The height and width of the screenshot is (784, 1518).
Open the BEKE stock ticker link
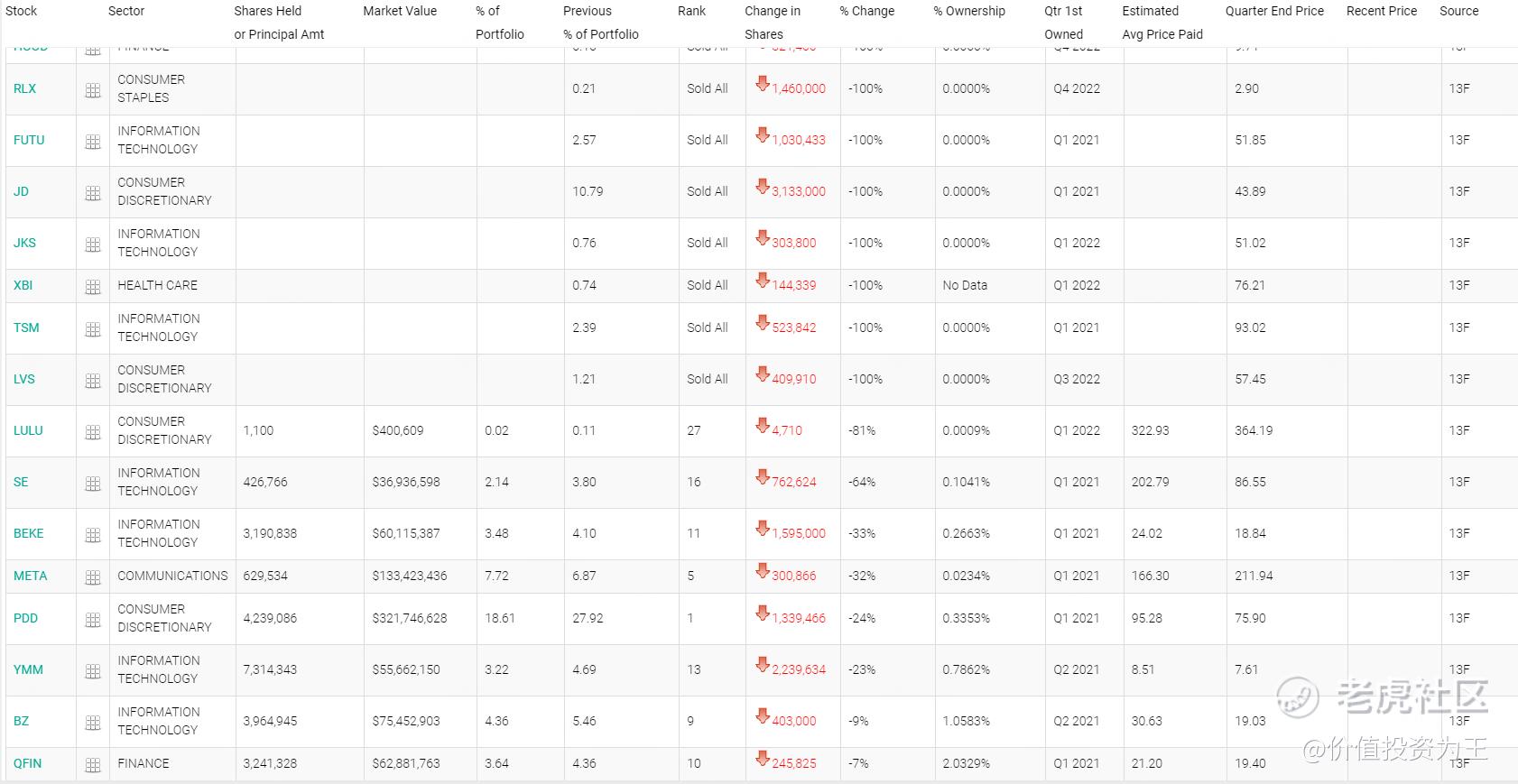click(x=28, y=533)
